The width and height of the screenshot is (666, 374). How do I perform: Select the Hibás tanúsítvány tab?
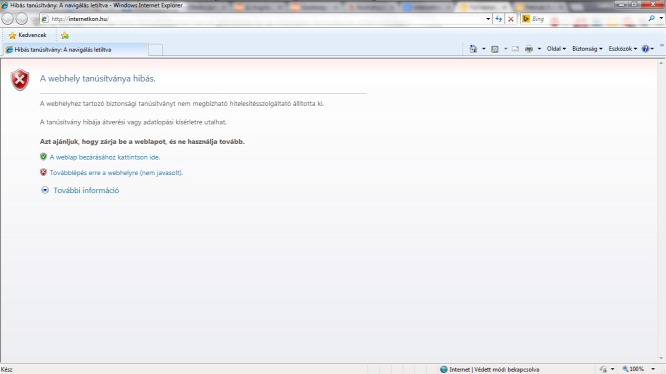coord(75,50)
